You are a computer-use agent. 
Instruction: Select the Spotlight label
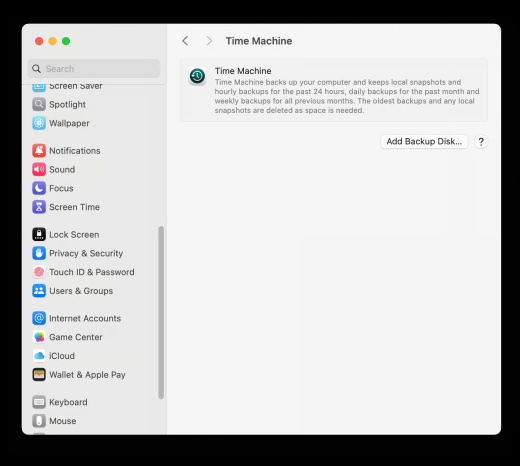pyautogui.click(x=67, y=105)
